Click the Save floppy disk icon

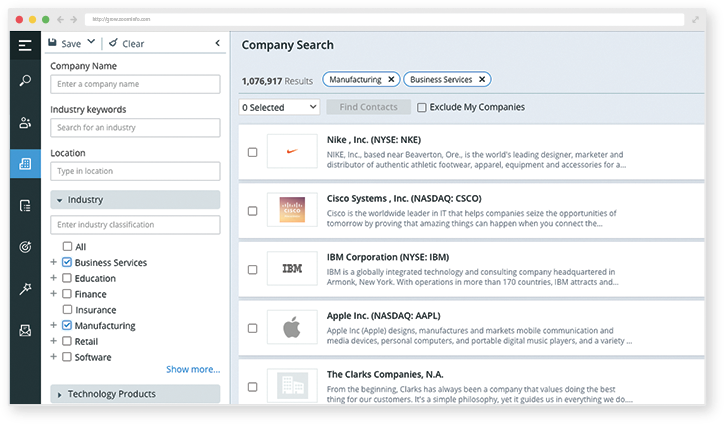coord(53,42)
